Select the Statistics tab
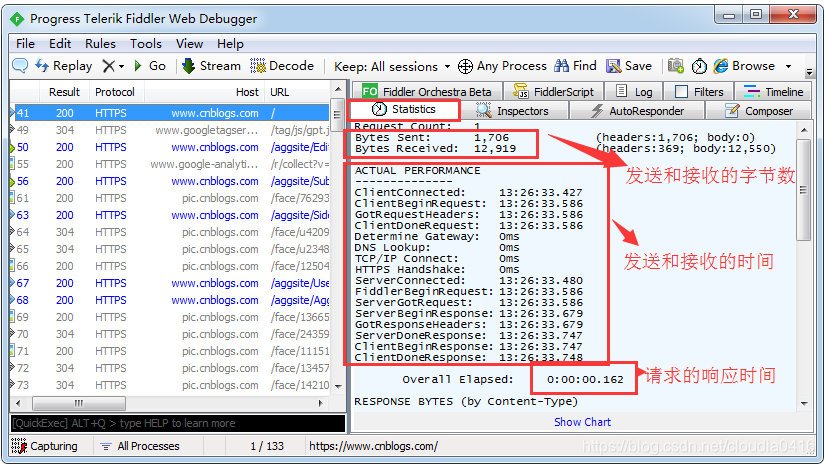 (x=404, y=109)
